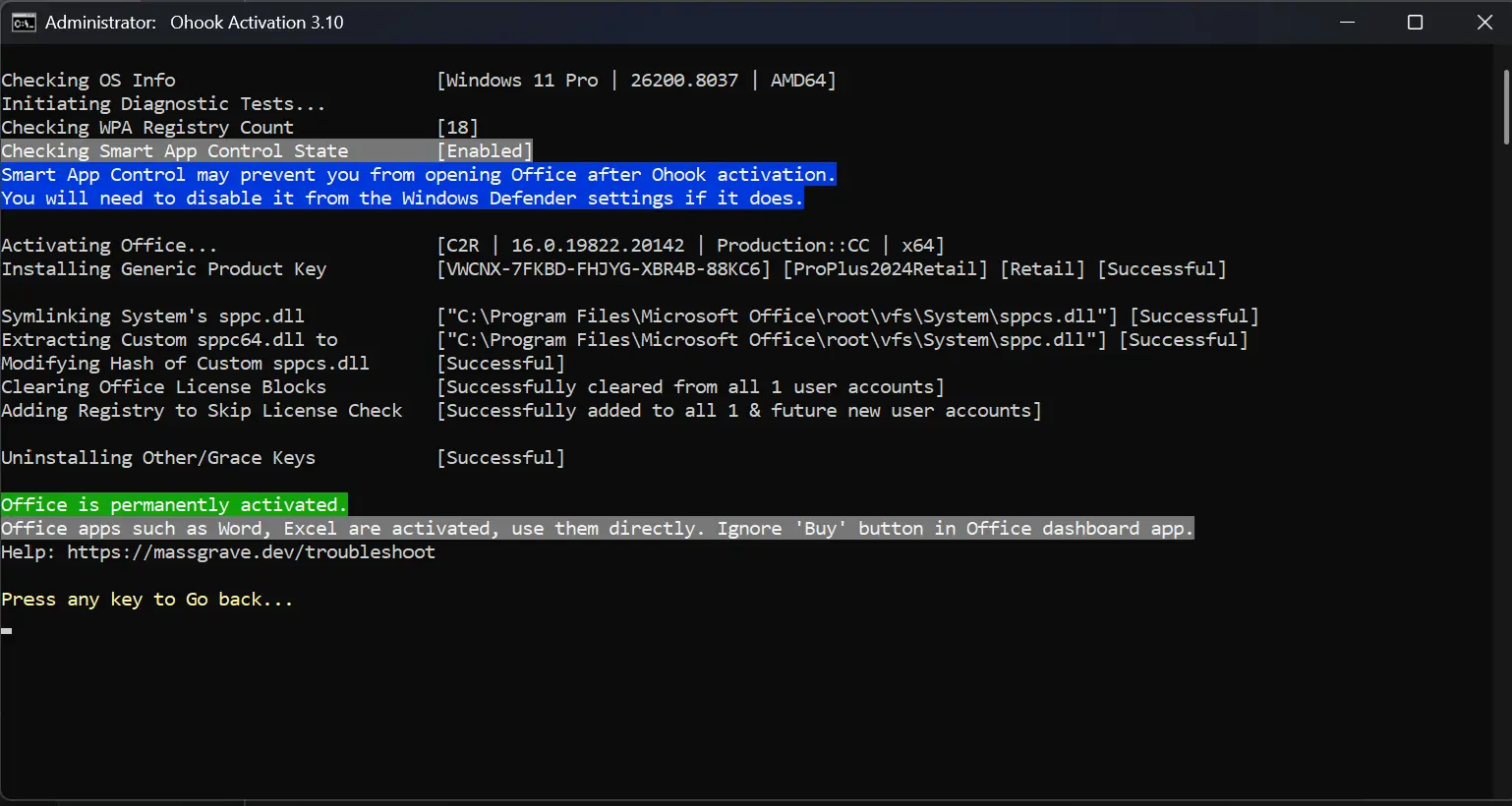This screenshot has height=806, width=1512.
Task: Click the '[Windows 11 Pro | 26200.8037 | AMD64]' OS info
Action: (x=637, y=81)
